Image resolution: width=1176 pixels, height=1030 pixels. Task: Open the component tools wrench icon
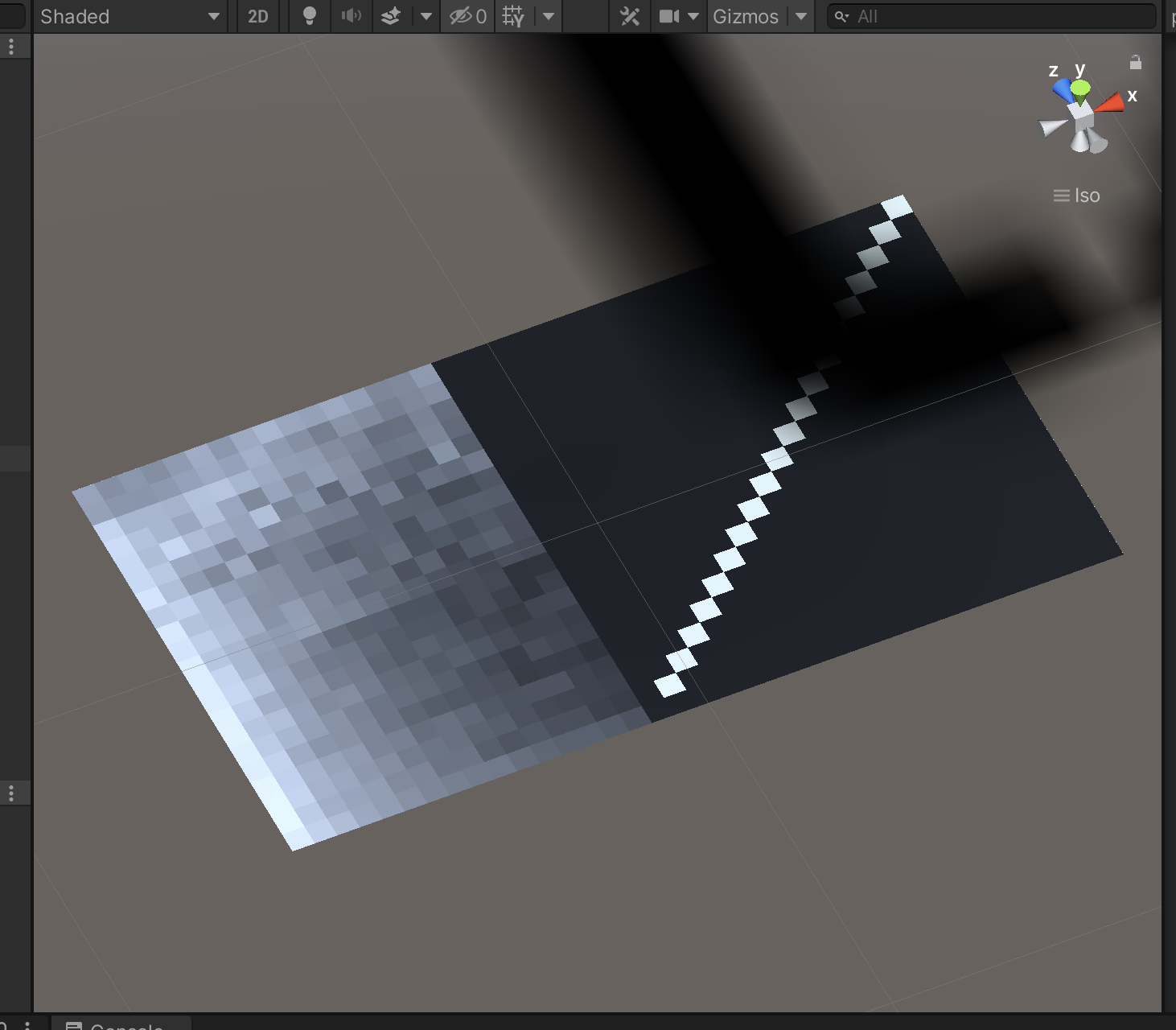coord(630,17)
